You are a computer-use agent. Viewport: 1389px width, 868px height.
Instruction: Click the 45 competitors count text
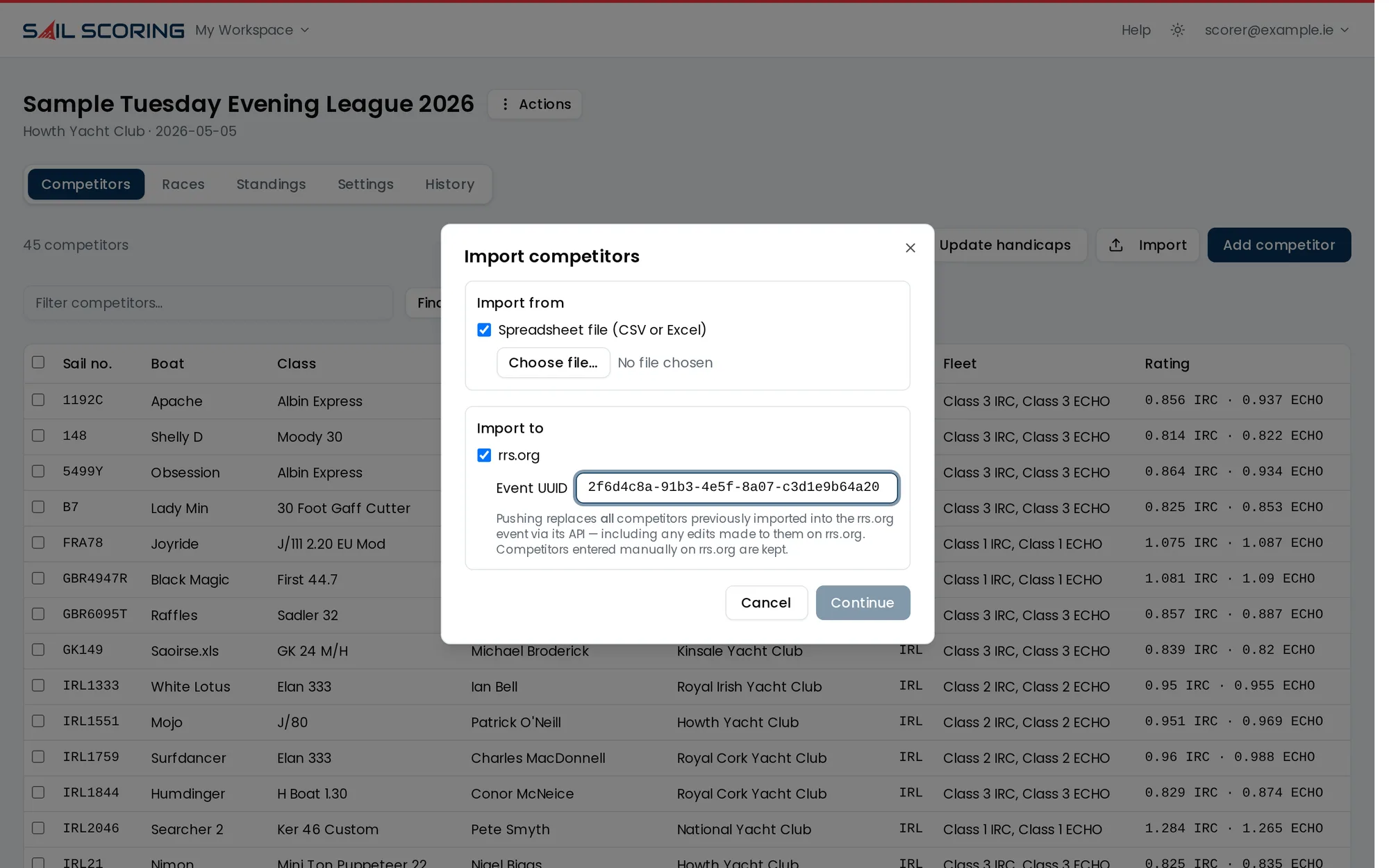76,245
